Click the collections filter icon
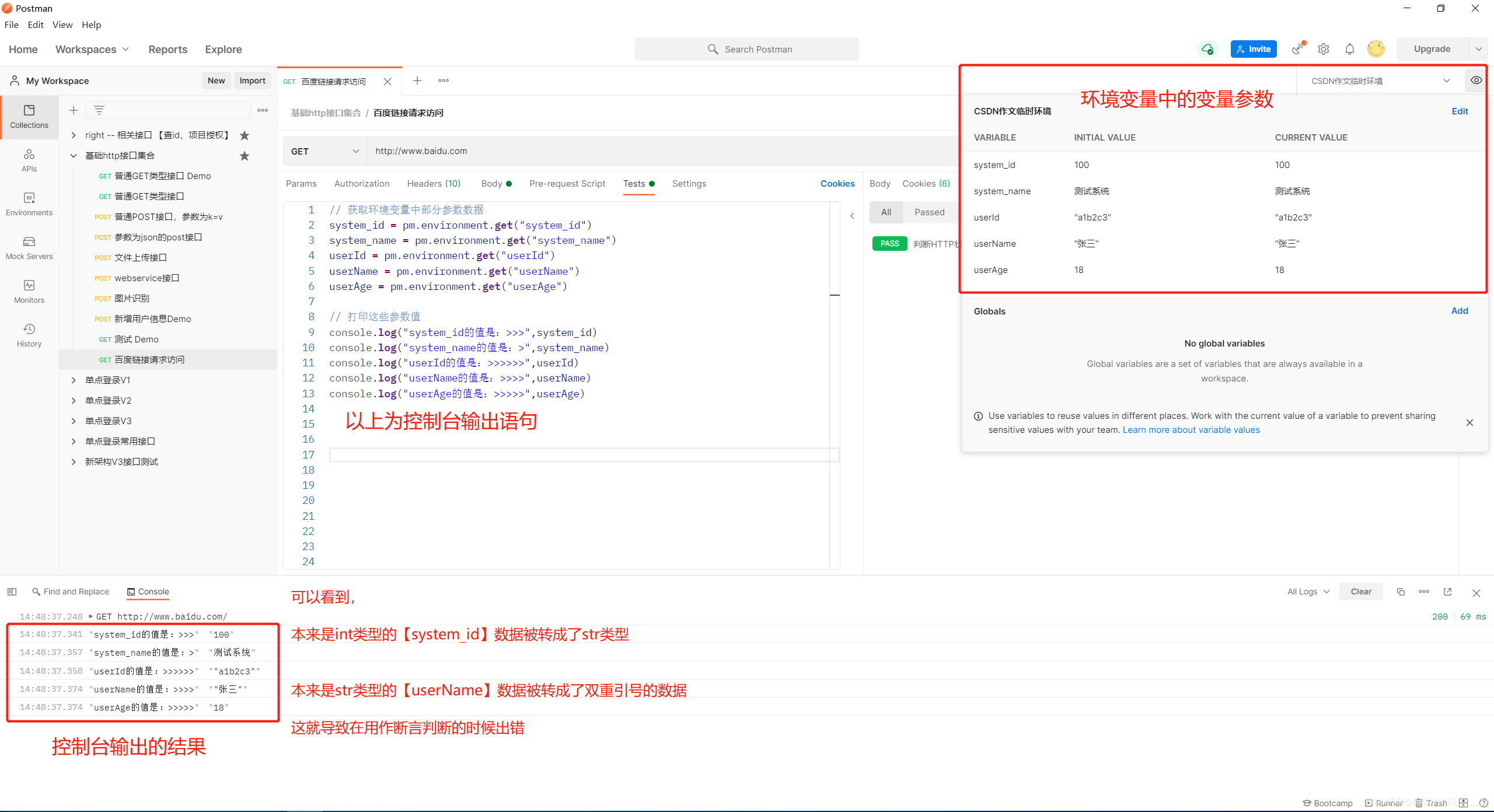1494x812 pixels. (99, 110)
